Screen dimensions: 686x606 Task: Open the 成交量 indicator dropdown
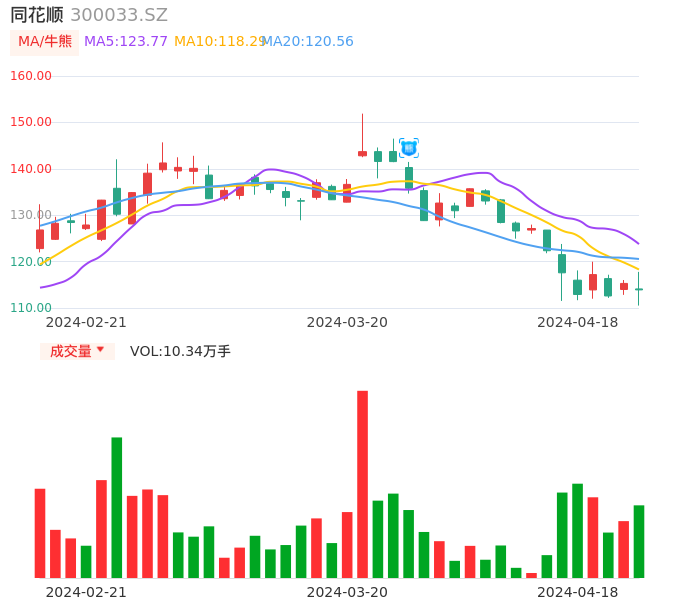point(77,351)
